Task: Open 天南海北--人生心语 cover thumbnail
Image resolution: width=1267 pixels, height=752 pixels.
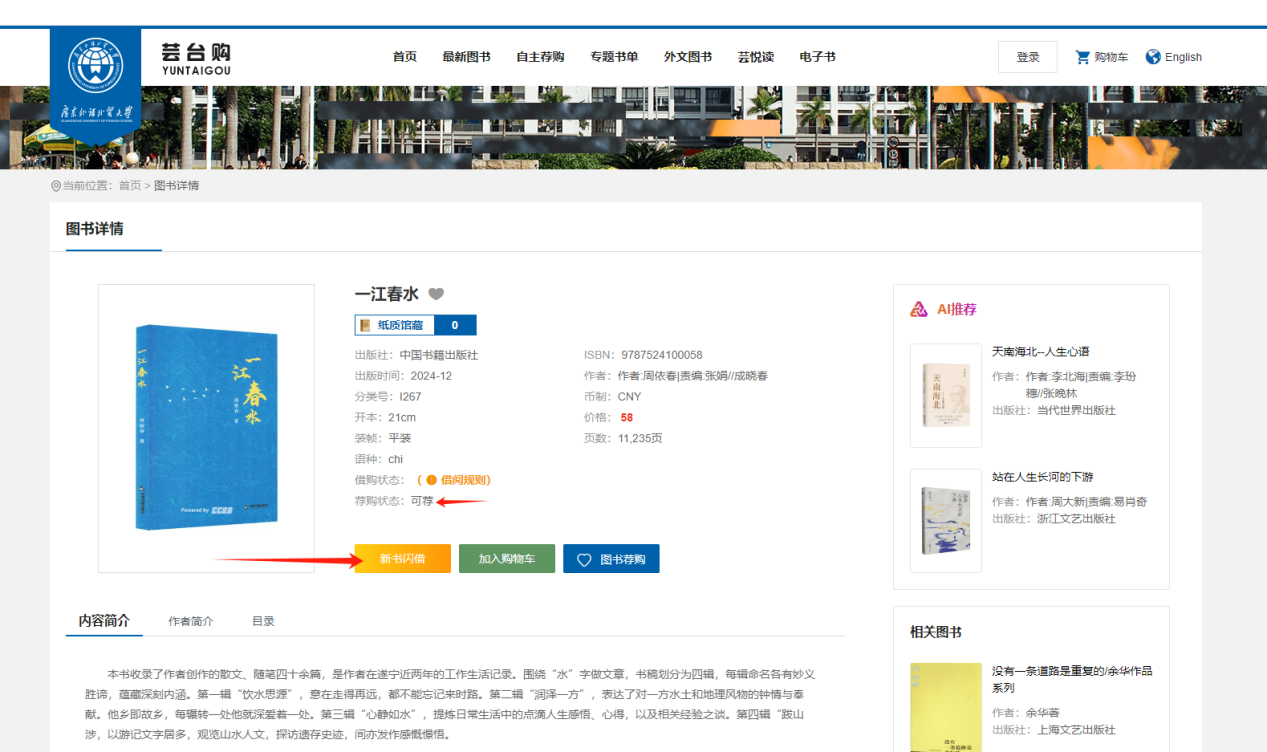Action: tap(945, 395)
